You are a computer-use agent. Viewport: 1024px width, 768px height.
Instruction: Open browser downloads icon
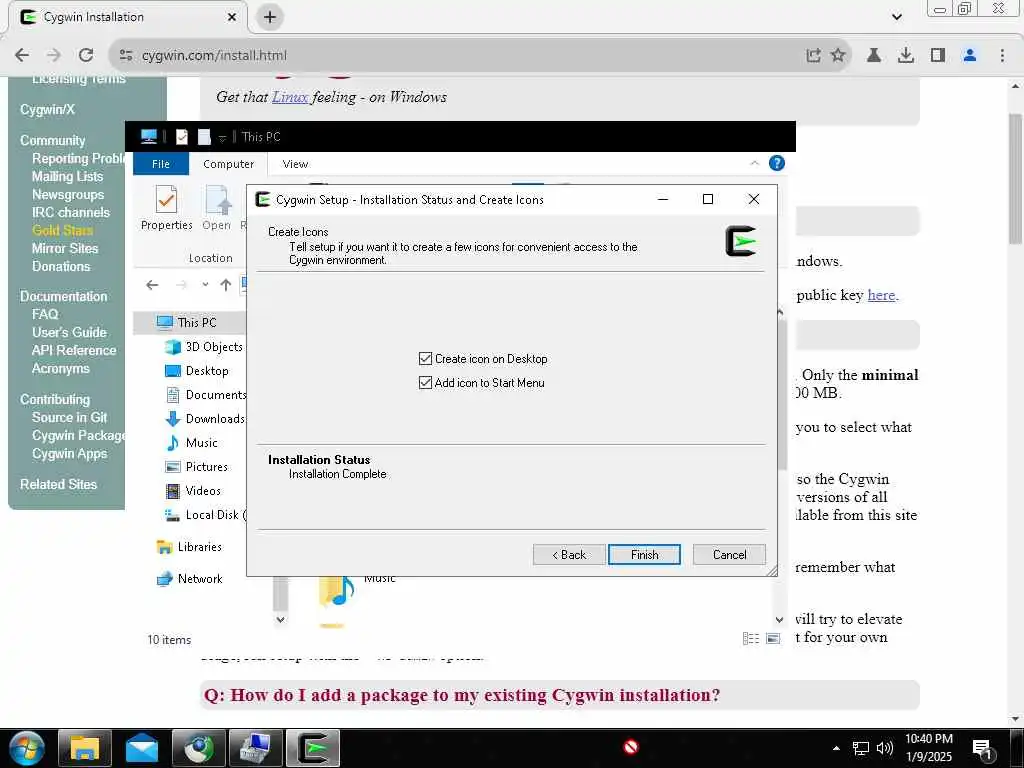click(906, 55)
